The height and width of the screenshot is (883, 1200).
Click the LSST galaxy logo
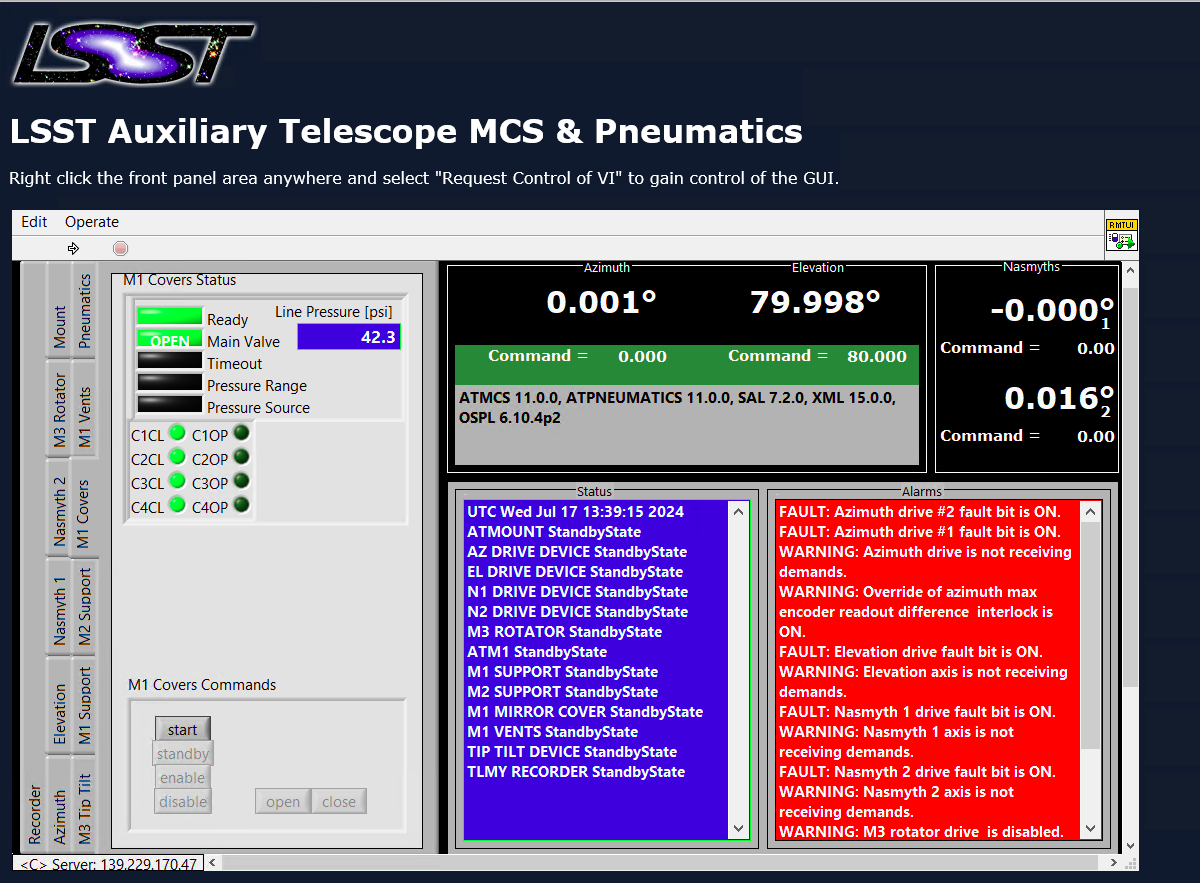tap(132, 54)
